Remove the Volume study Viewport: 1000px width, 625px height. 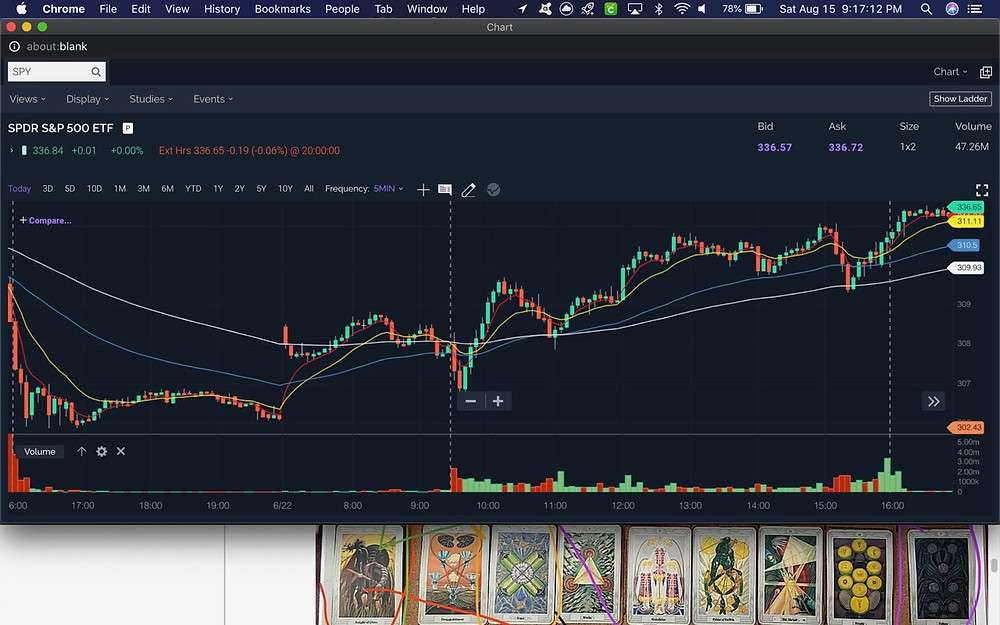[x=121, y=452]
